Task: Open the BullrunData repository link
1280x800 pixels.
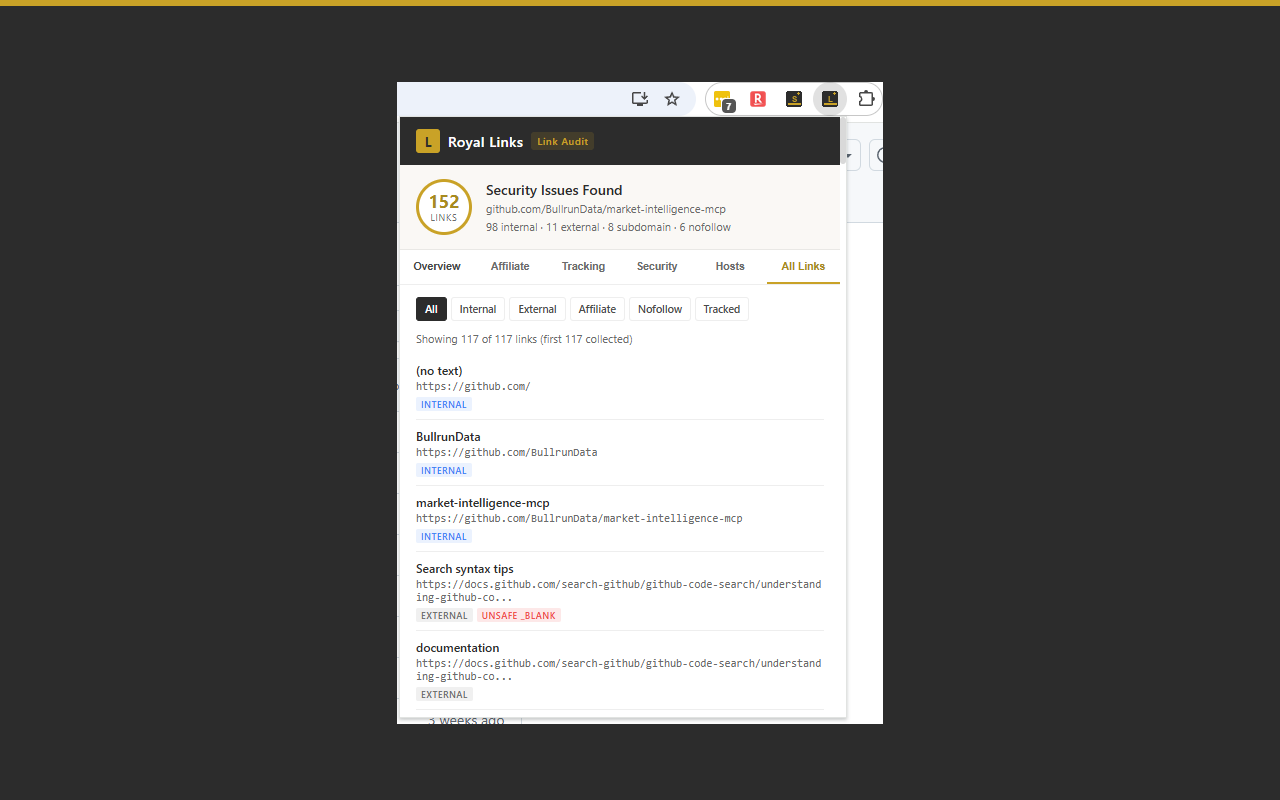Action: click(448, 436)
